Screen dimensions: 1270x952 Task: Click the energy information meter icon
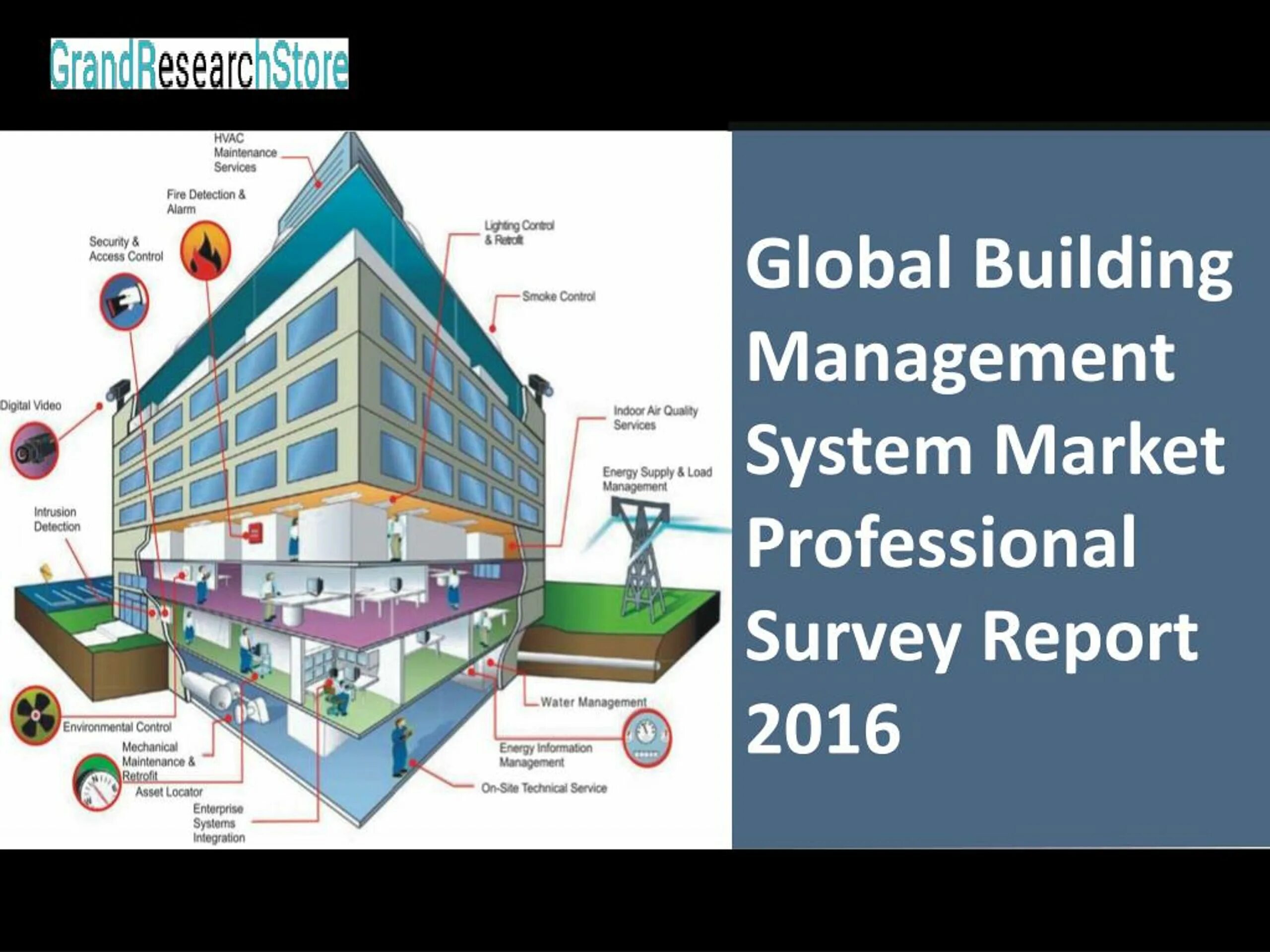(x=647, y=738)
